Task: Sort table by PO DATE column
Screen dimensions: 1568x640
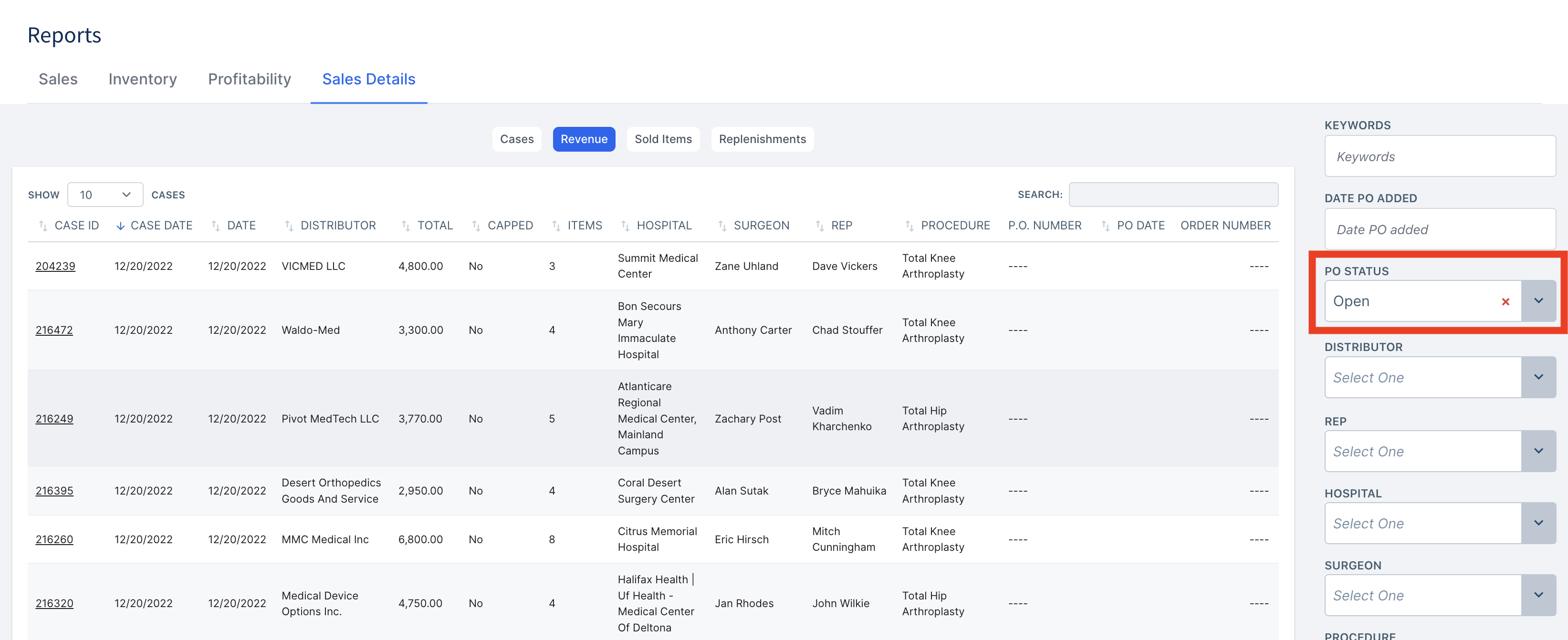Action: click(x=1133, y=225)
